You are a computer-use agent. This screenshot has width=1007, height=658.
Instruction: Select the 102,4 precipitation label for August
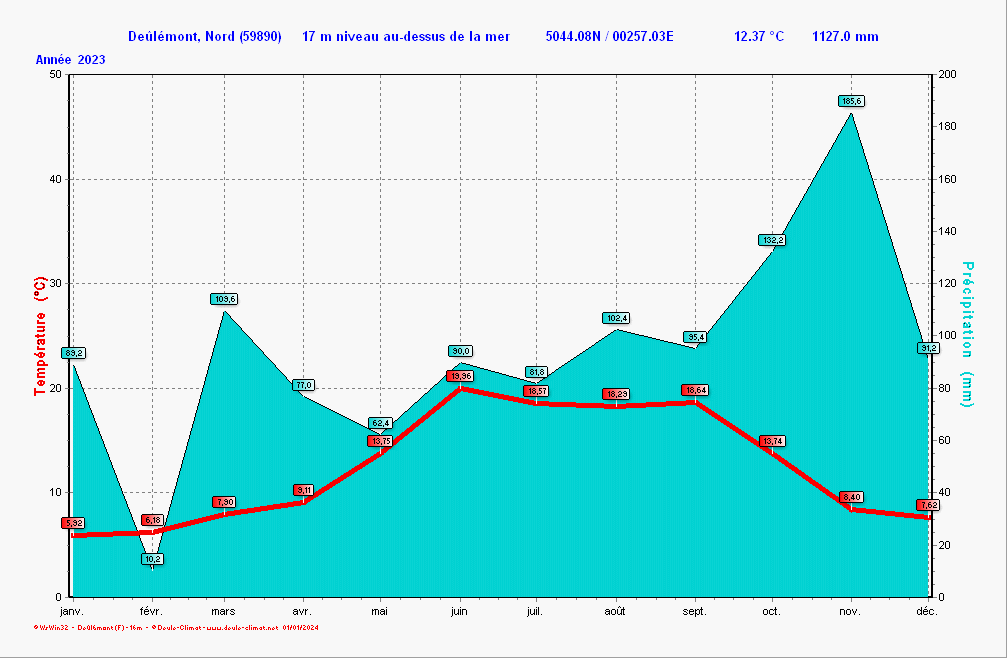[616, 318]
